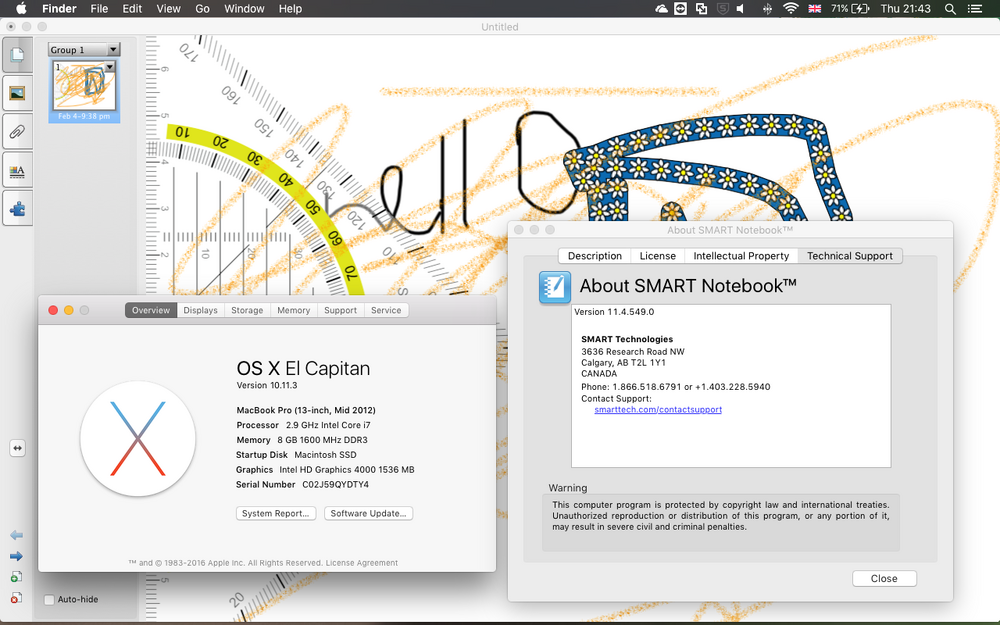Click the phone number 1.866.518.6791 line

click(x=675, y=386)
